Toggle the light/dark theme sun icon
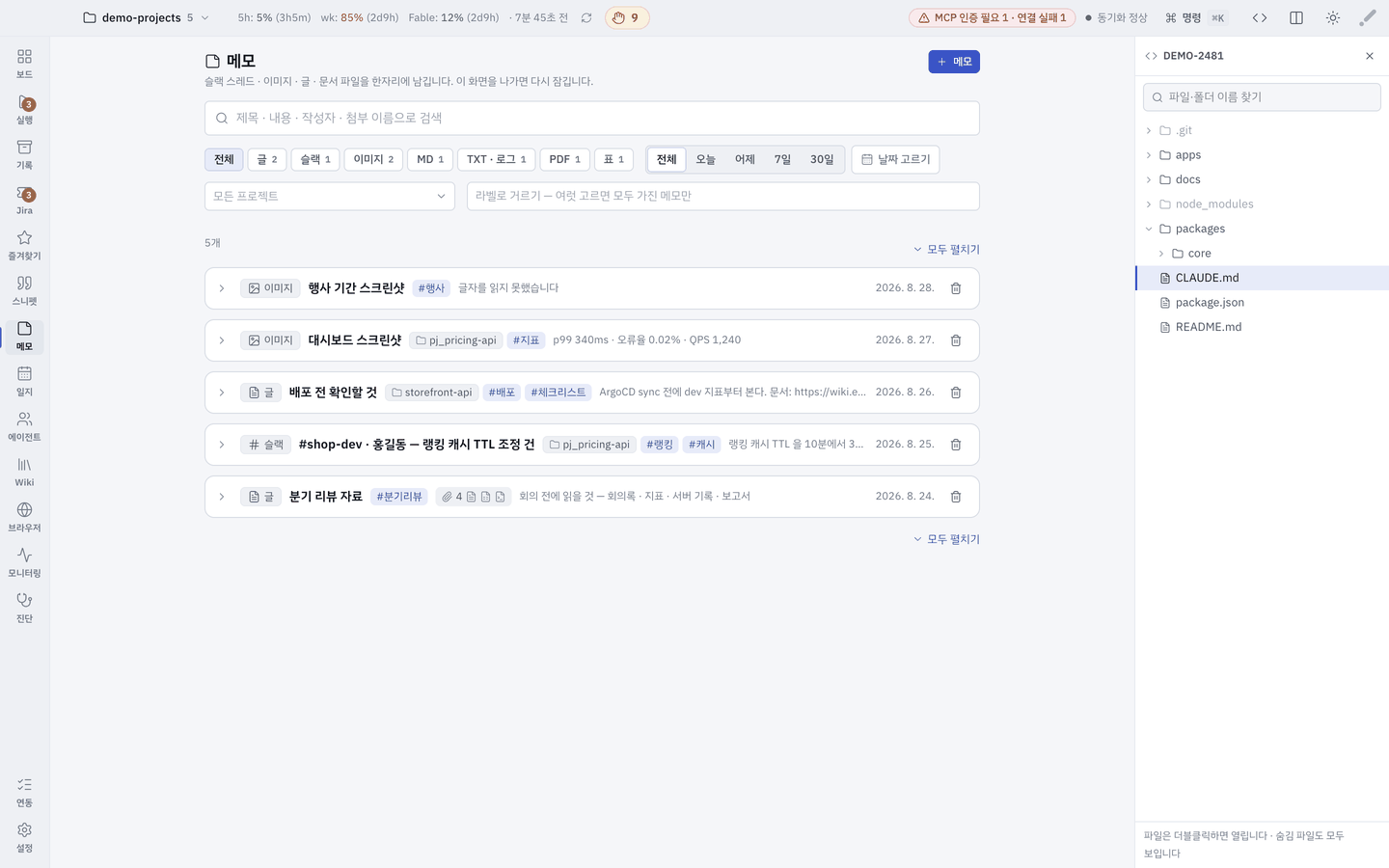 click(1333, 18)
